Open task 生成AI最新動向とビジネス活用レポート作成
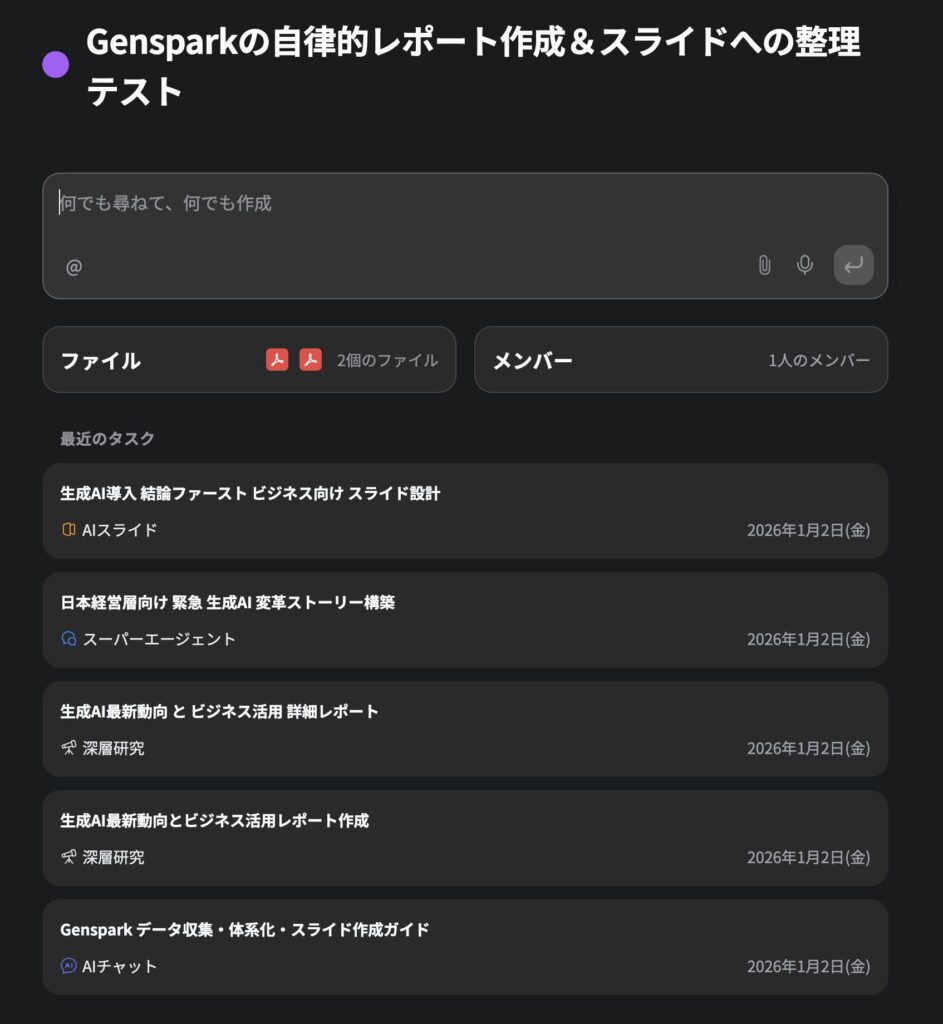This screenshot has width=943, height=1024. 215,820
